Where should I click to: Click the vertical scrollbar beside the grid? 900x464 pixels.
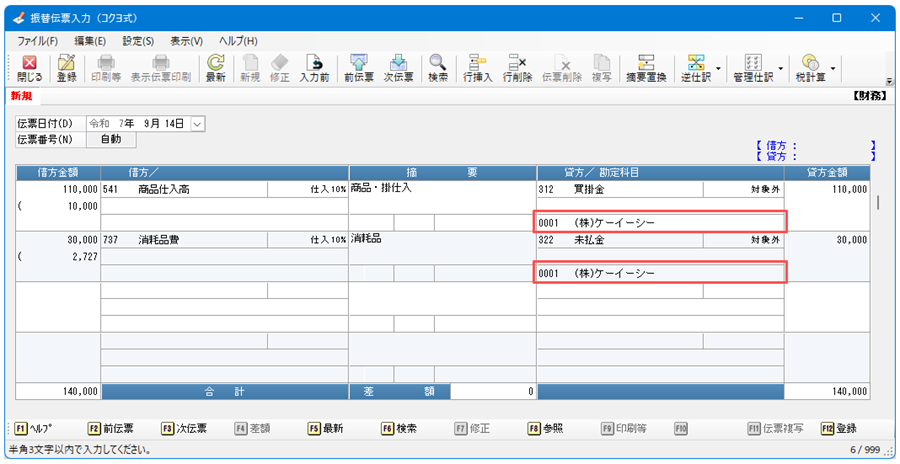878,280
